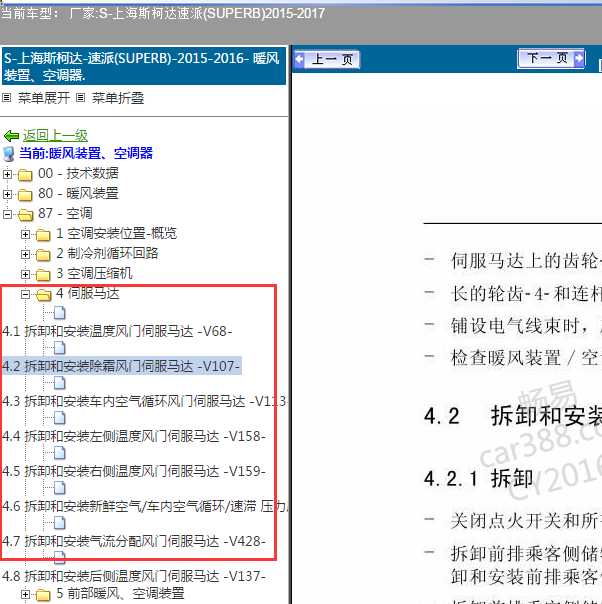Click folder icon of 2 制冷剂循环回路
Image resolution: width=602 pixels, height=604 pixels.
(43, 255)
